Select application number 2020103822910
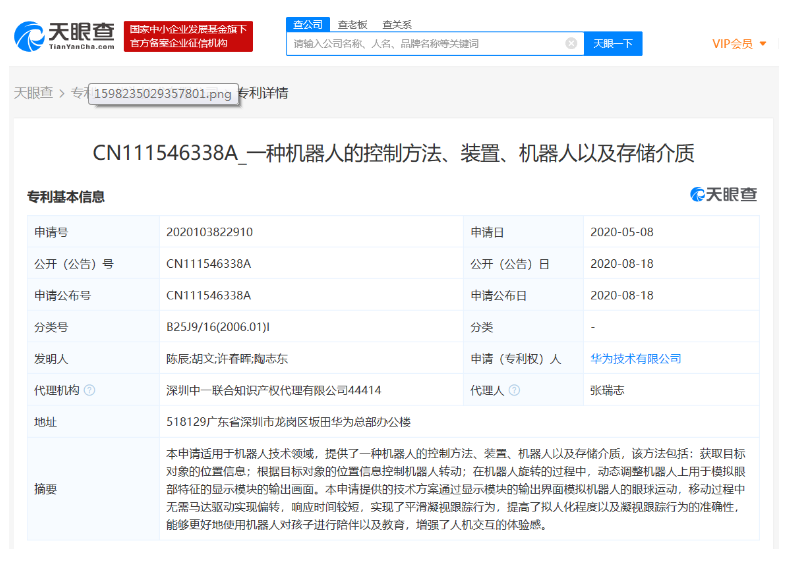791x569 pixels. pos(209,232)
